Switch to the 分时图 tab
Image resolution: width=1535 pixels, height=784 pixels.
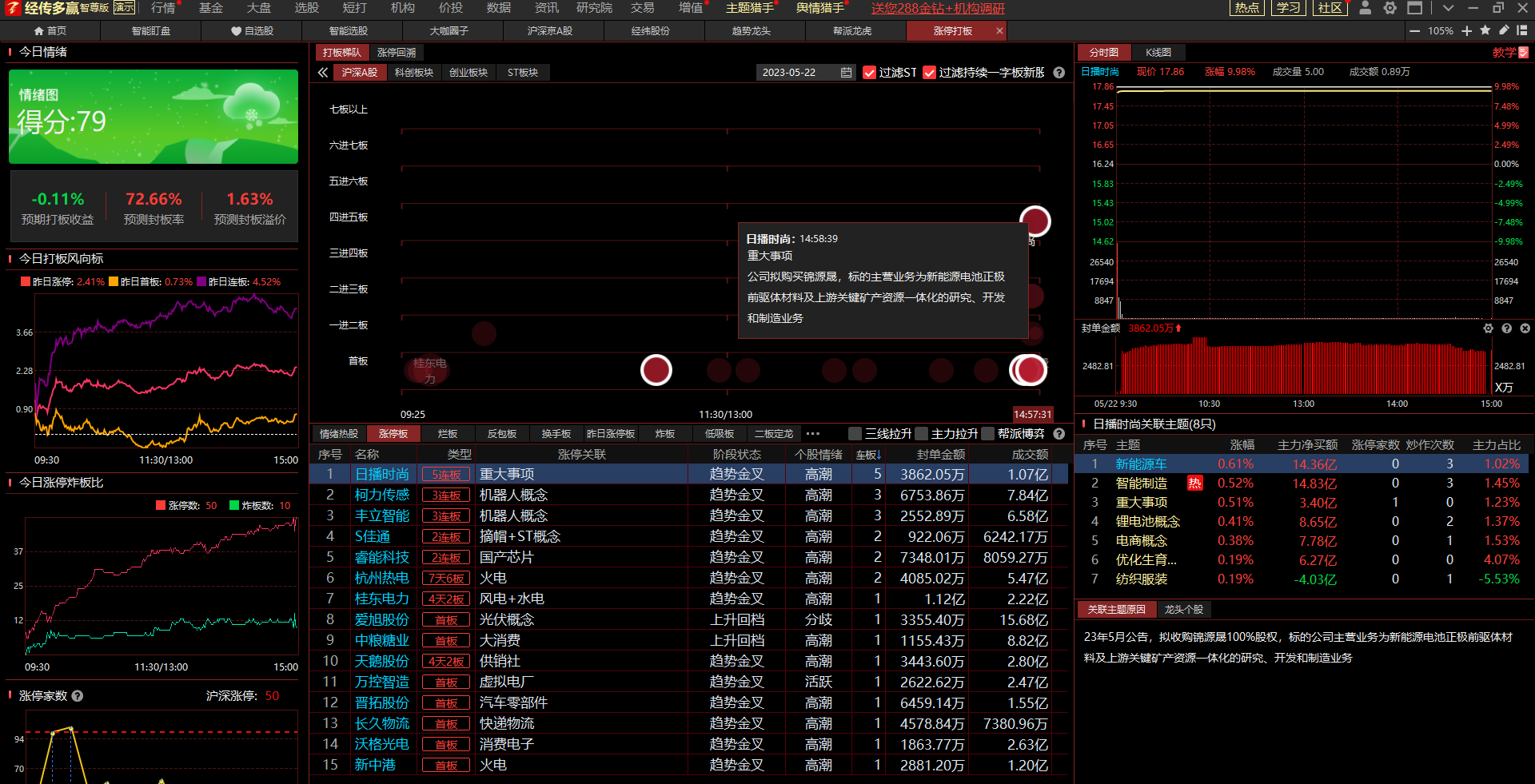click(x=1104, y=53)
